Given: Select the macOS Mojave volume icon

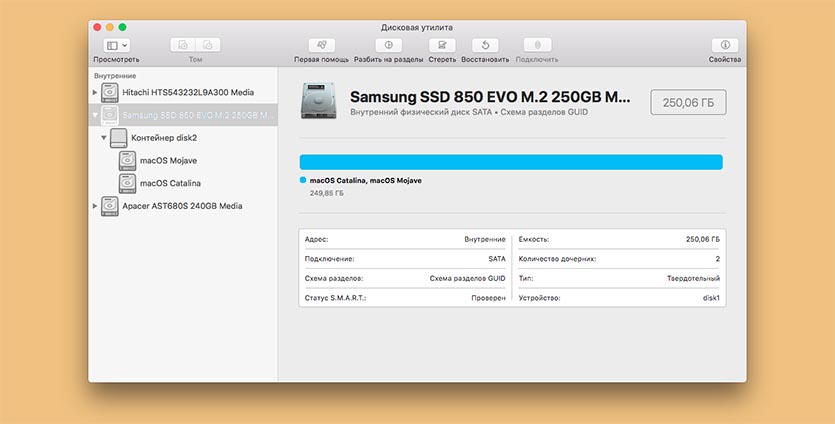Looking at the screenshot, I should click(x=127, y=161).
